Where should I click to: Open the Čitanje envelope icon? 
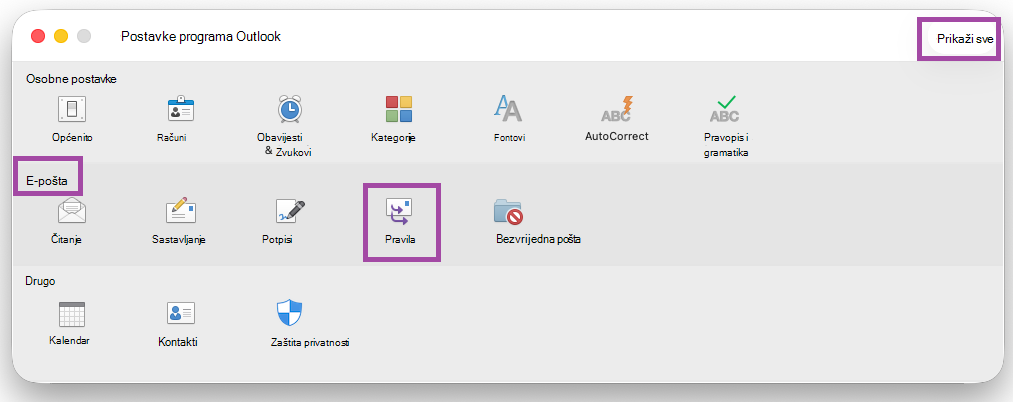(x=72, y=211)
